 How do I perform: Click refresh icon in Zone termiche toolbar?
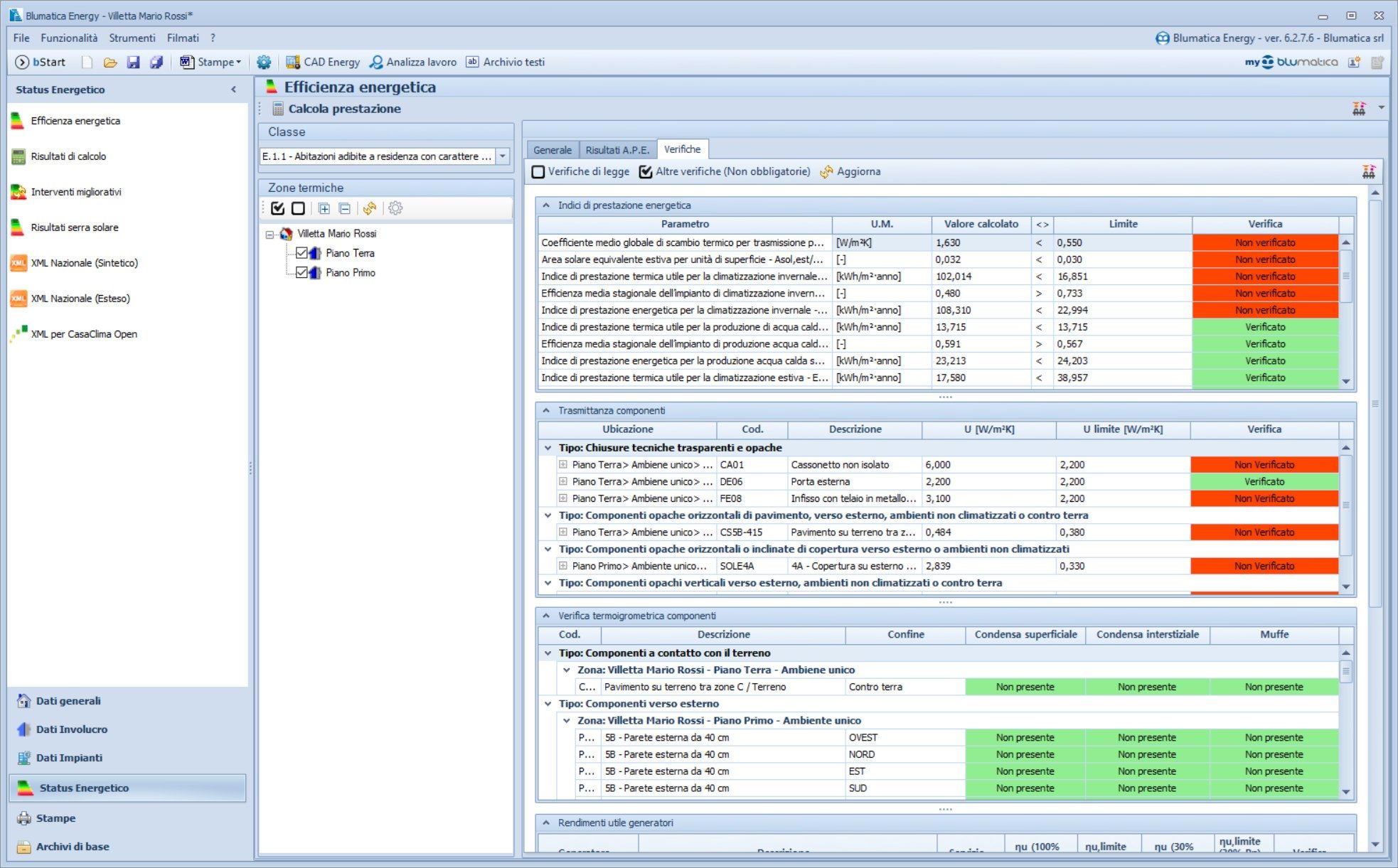369,208
